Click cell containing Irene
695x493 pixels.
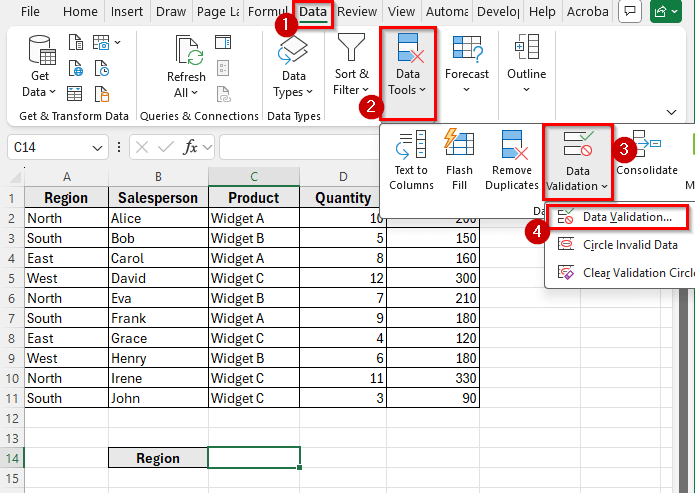coord(158,378)
